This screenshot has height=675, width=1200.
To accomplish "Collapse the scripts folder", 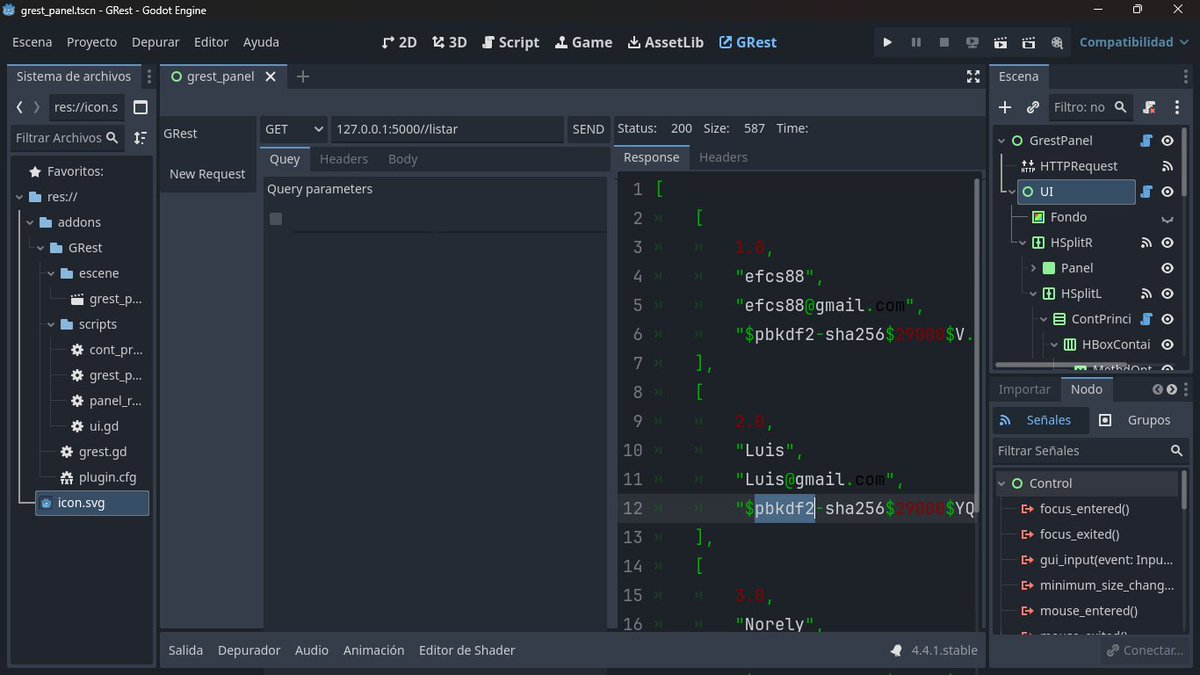I will click(50, 324).
